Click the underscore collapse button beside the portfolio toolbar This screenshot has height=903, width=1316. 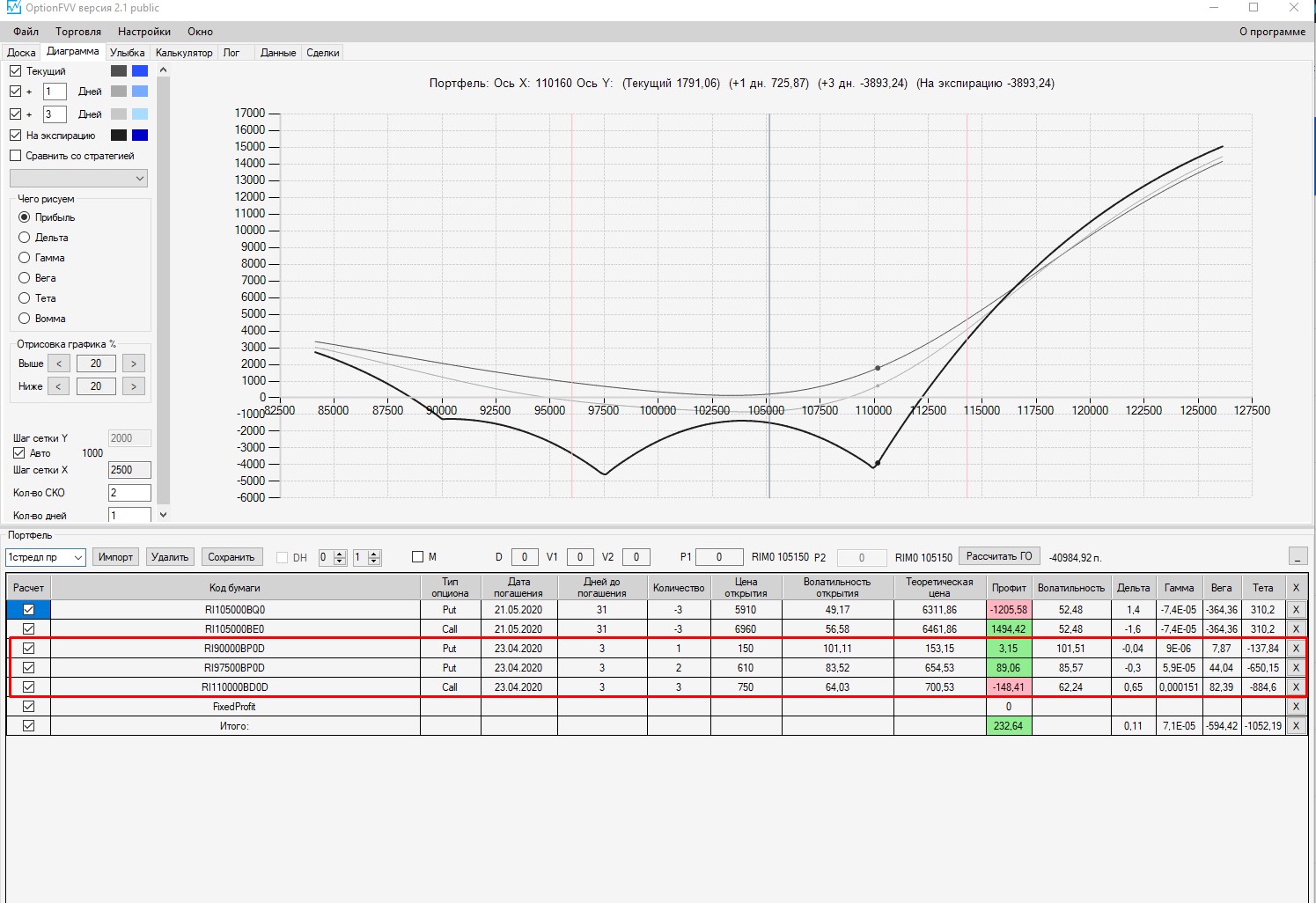(1298, 556)
